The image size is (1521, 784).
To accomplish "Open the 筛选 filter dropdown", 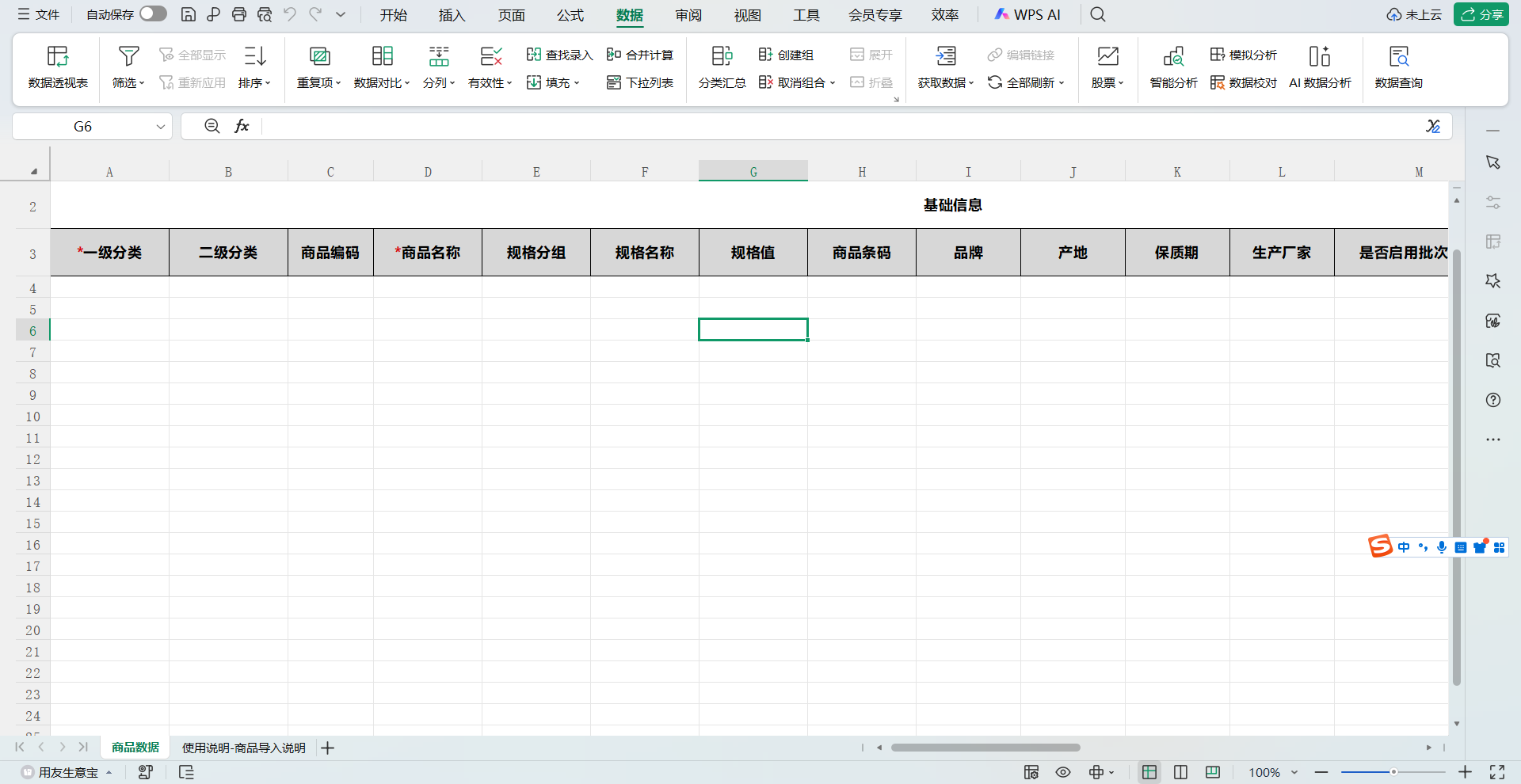I will click(128, 67).
